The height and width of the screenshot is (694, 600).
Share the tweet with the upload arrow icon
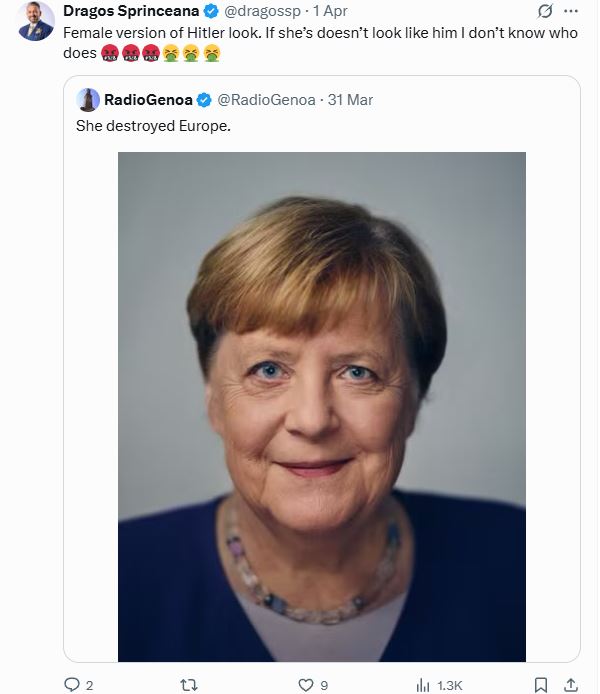571,685
